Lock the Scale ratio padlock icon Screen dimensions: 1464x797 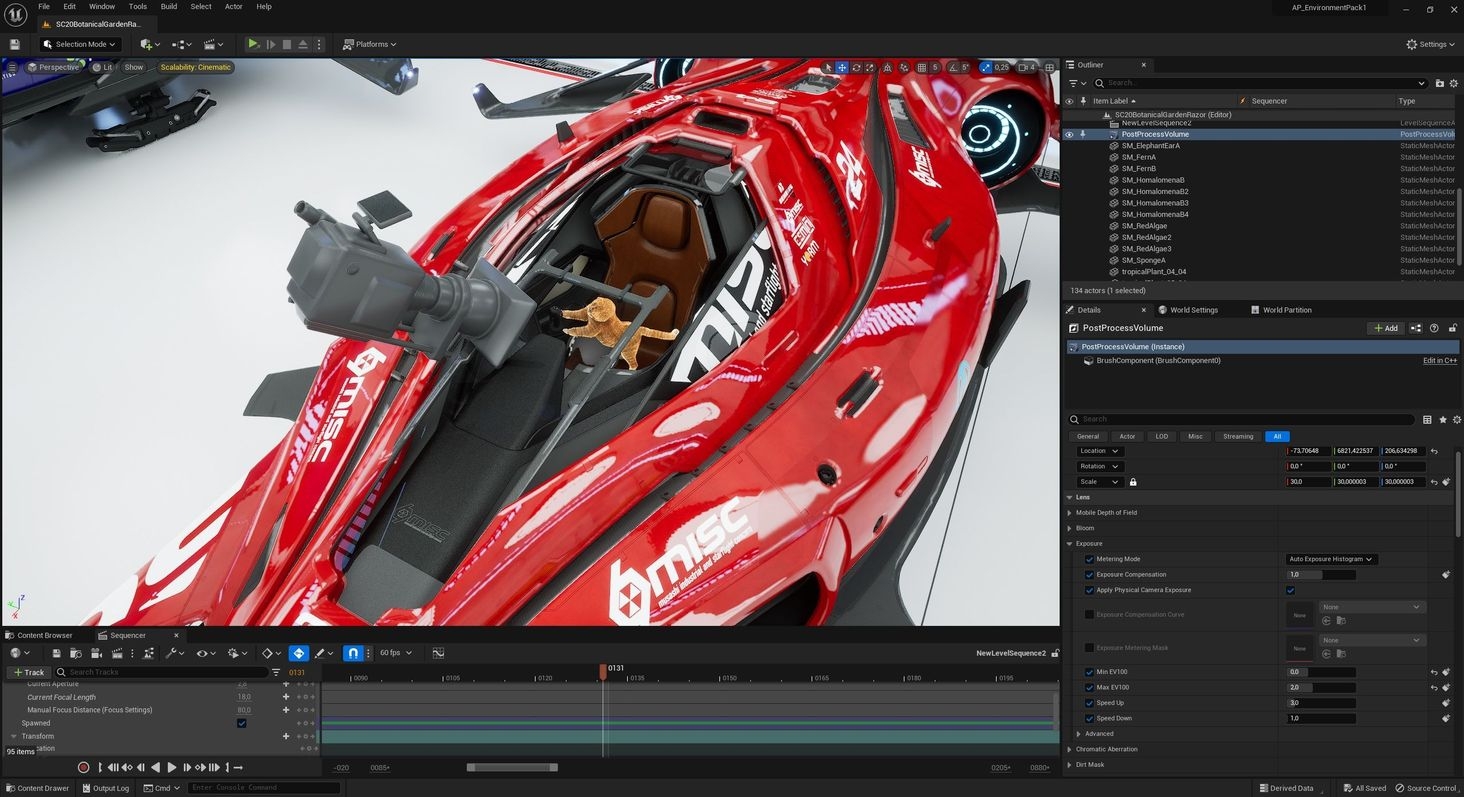[1133, 482]
